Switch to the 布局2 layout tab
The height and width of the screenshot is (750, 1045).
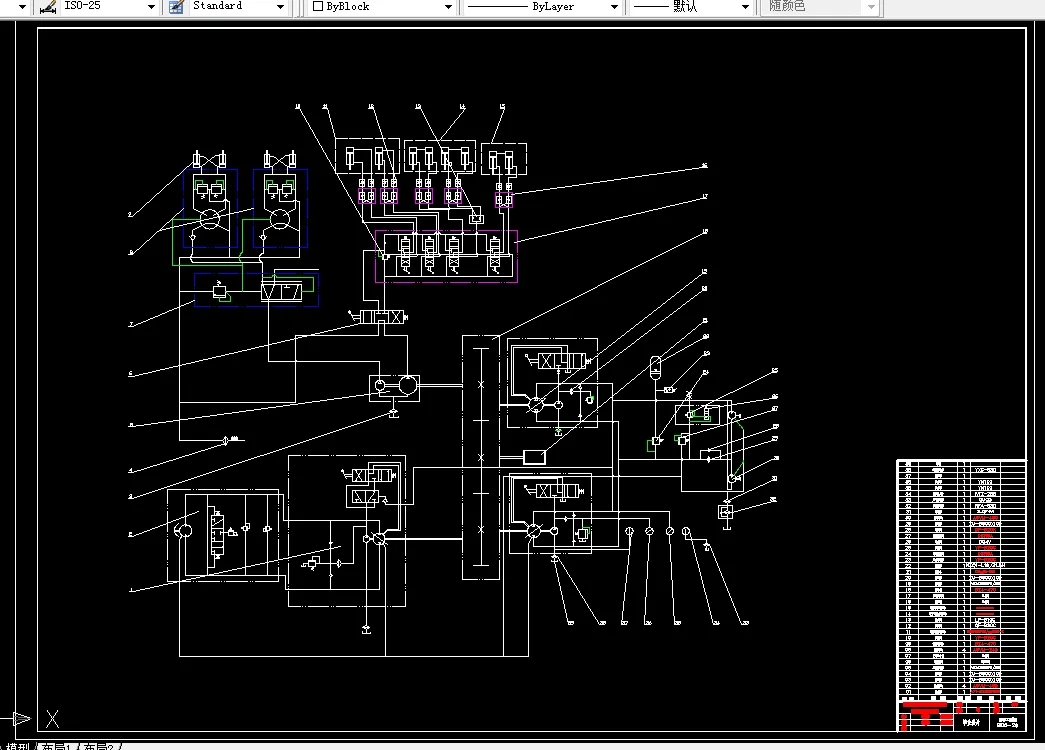pyautogui.click(x=99, y=747)
